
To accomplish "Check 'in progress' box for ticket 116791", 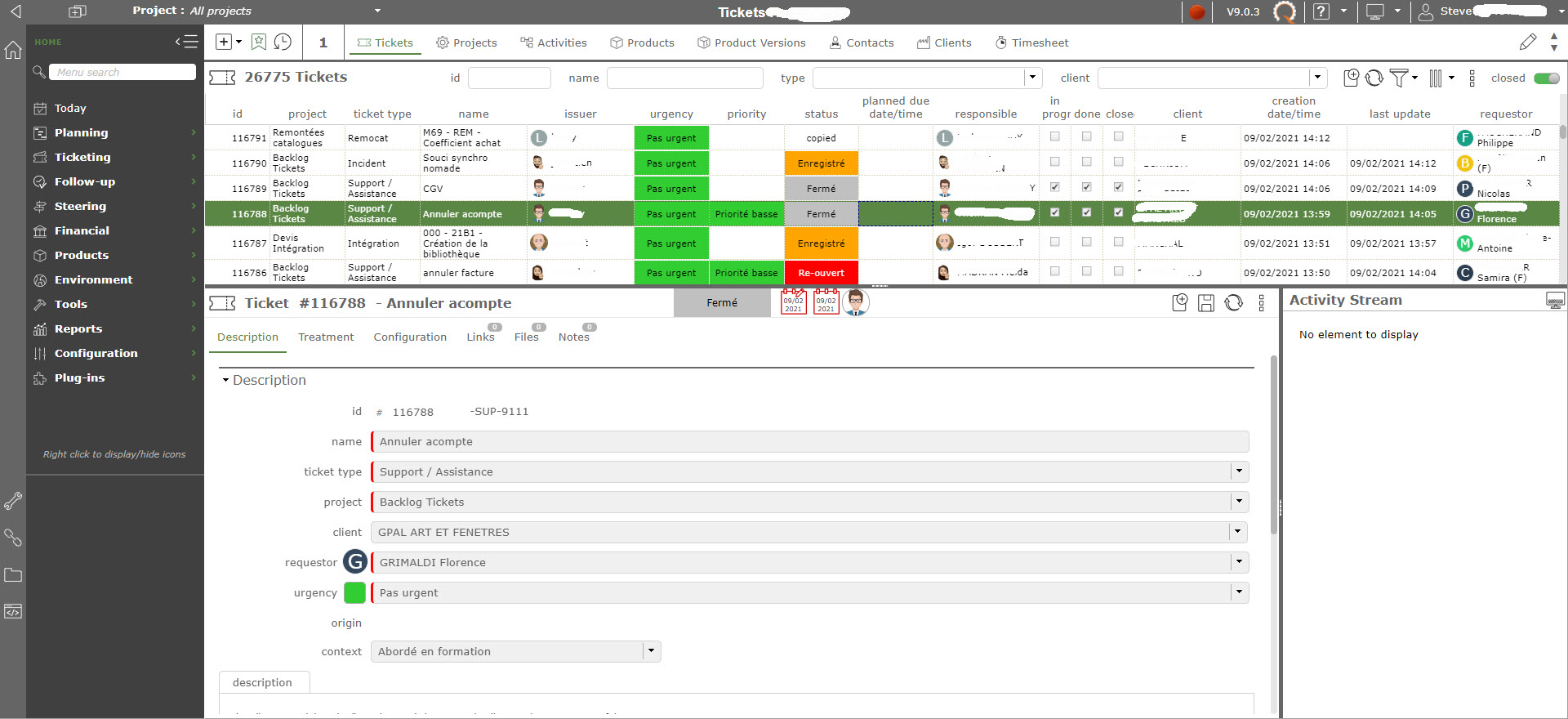I will (1055, 137).
